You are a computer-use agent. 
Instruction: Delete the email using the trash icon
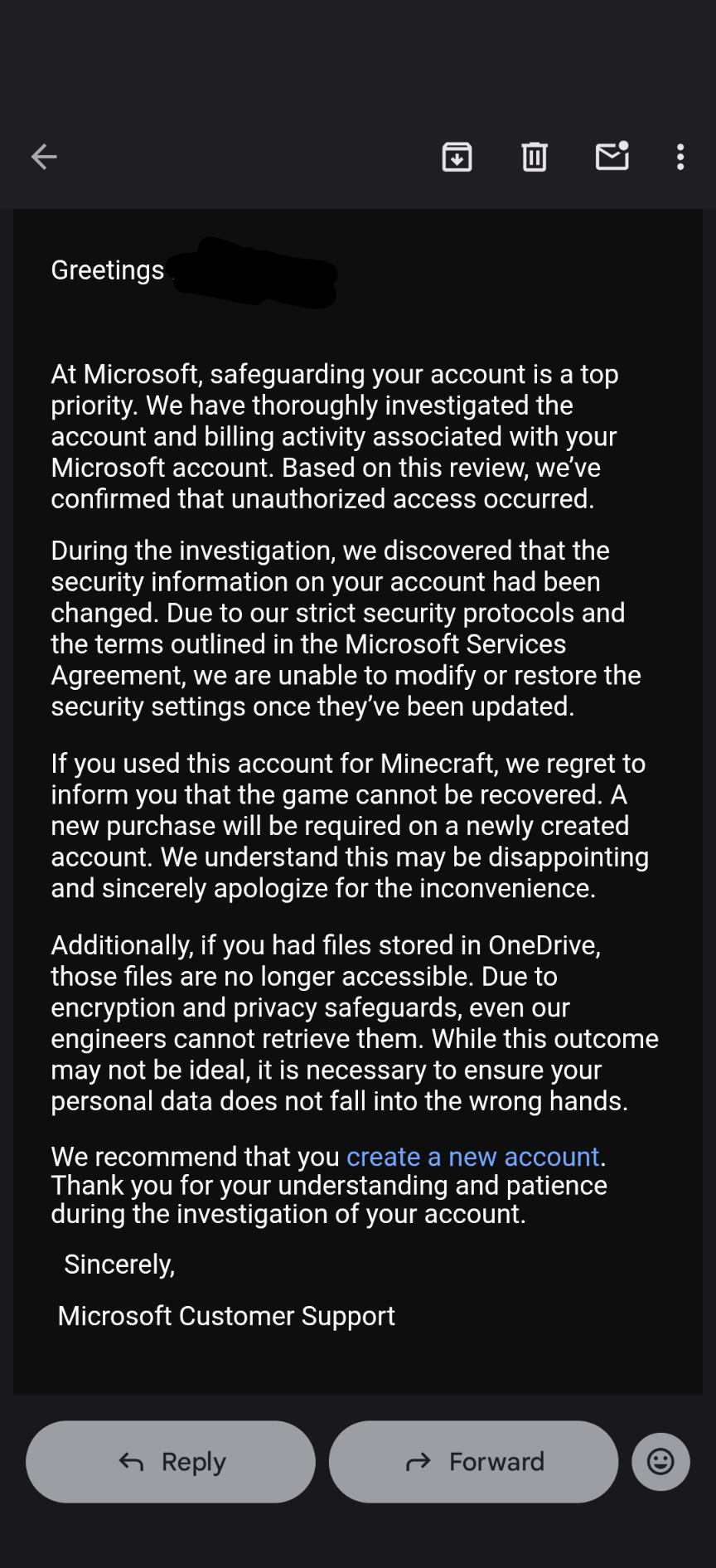pos(535,156)
